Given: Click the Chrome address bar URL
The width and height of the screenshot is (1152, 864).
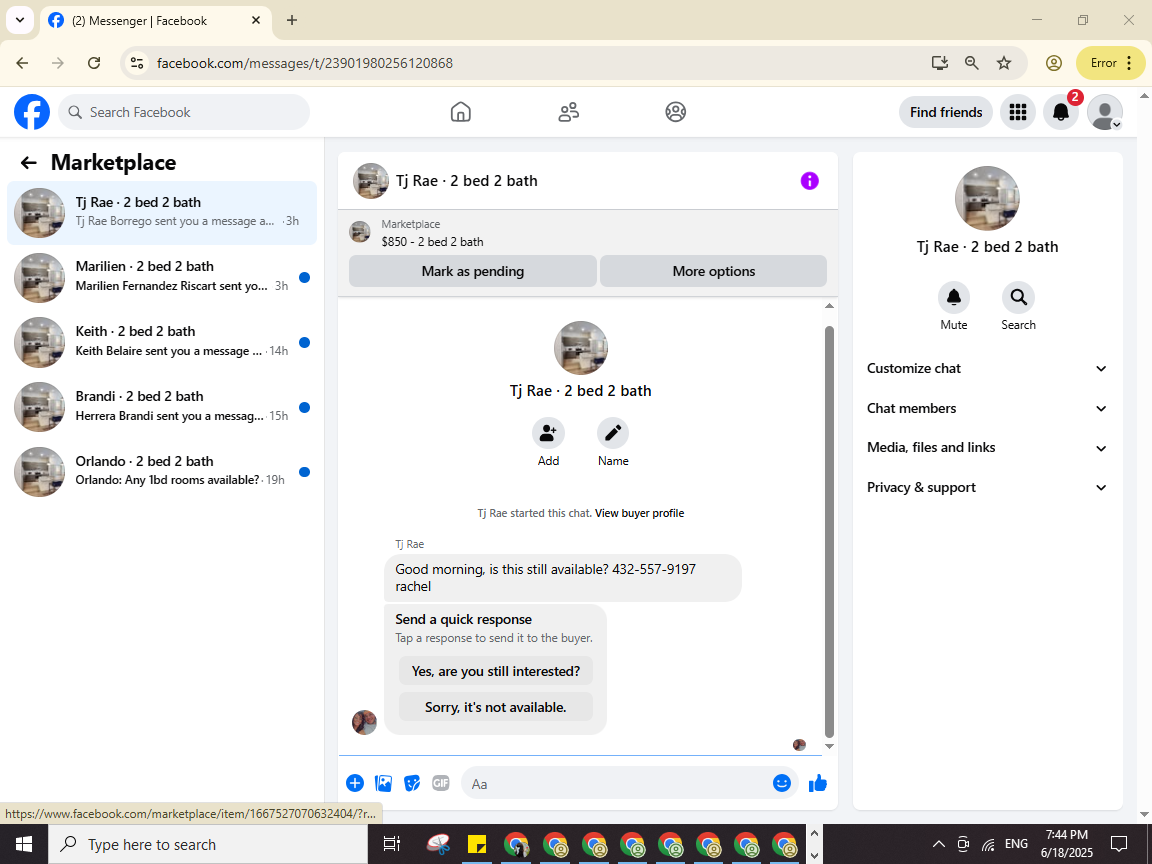Looking at the screenshot, I should (305, 63).
